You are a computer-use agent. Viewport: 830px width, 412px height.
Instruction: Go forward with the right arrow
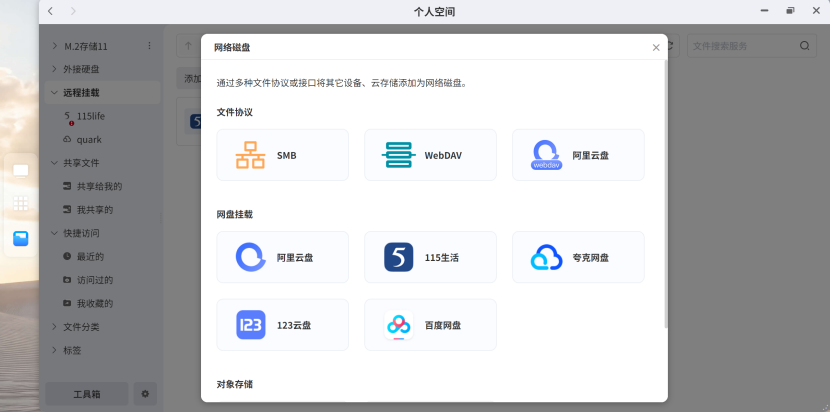point(73,11)
